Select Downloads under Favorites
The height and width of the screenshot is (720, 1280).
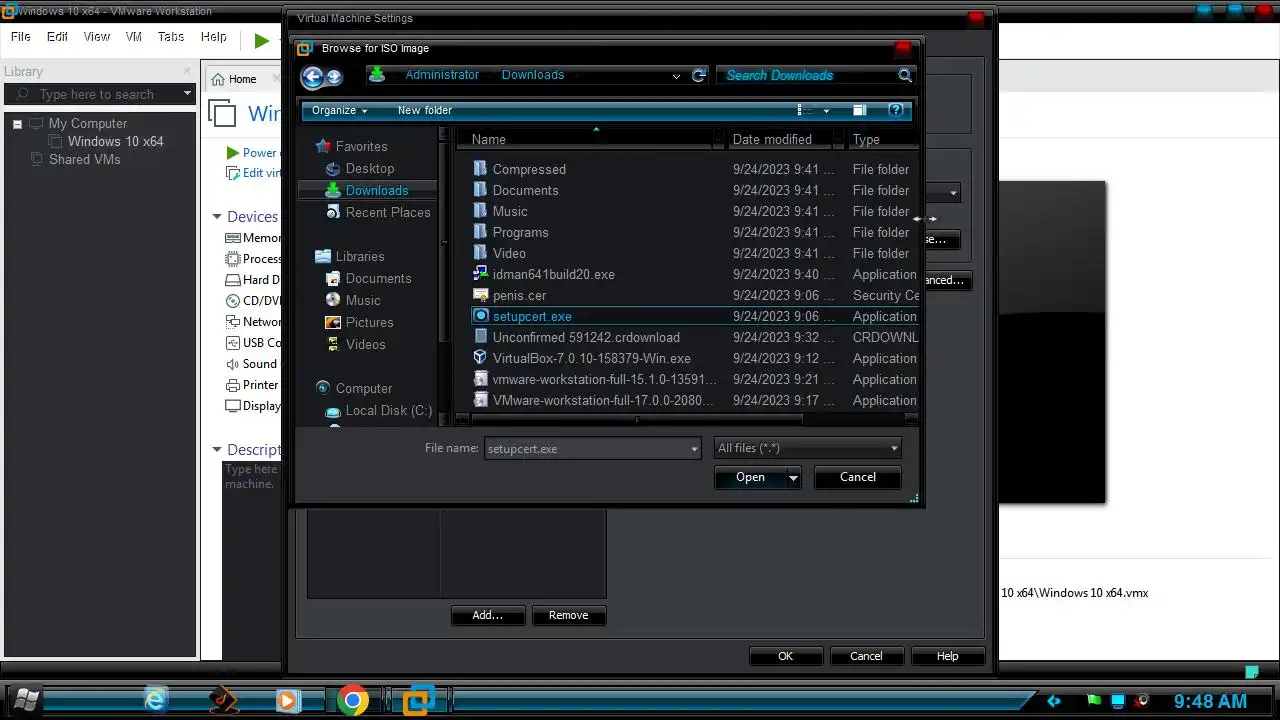[x=377, y=190]
